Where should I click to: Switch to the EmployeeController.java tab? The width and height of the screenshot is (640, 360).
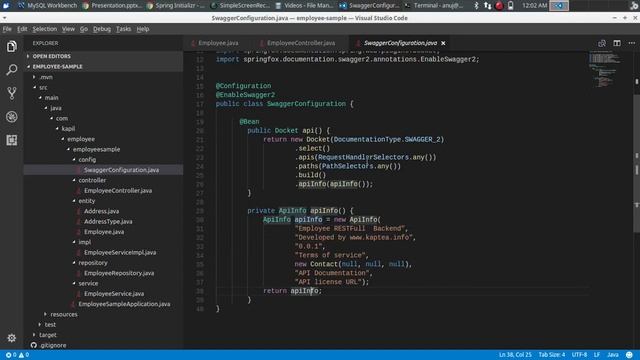coord(300,43)
